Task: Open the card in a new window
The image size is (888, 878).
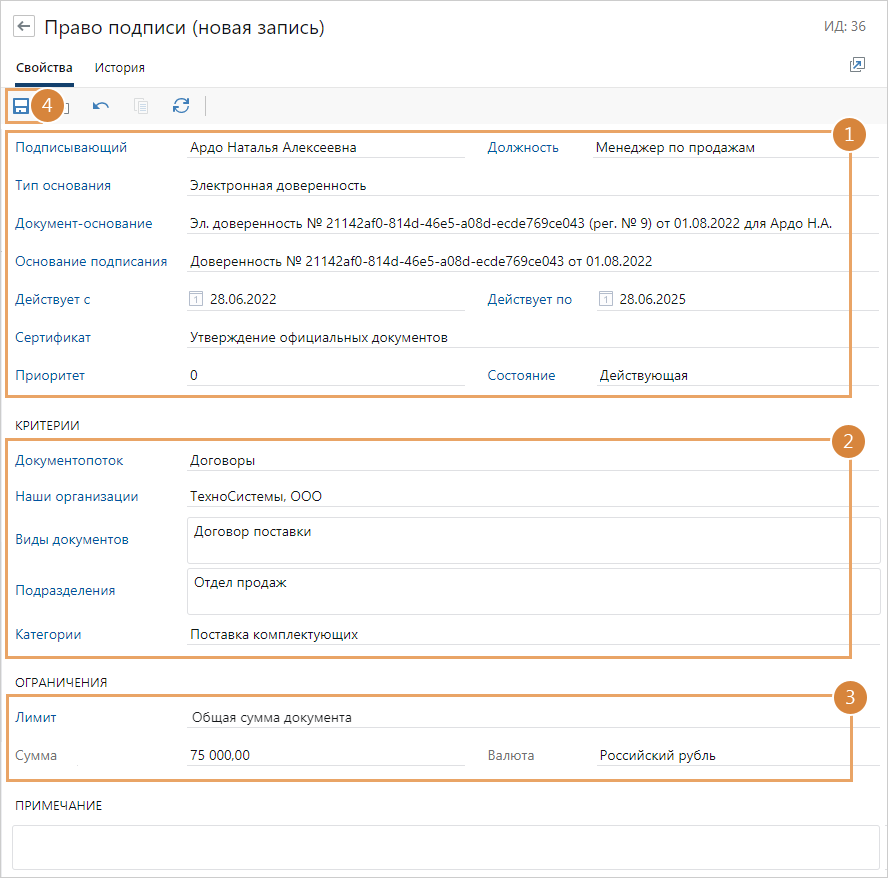Action: (856, 65)
